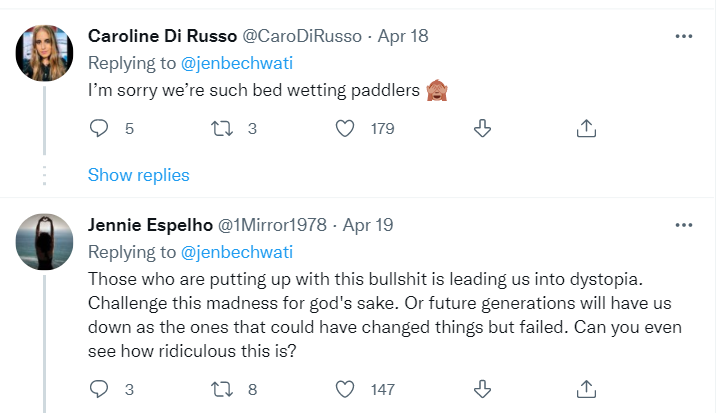Open the Apr 19 tweet timestamp
Screen dimensions: 717x413
coord(368,225)
